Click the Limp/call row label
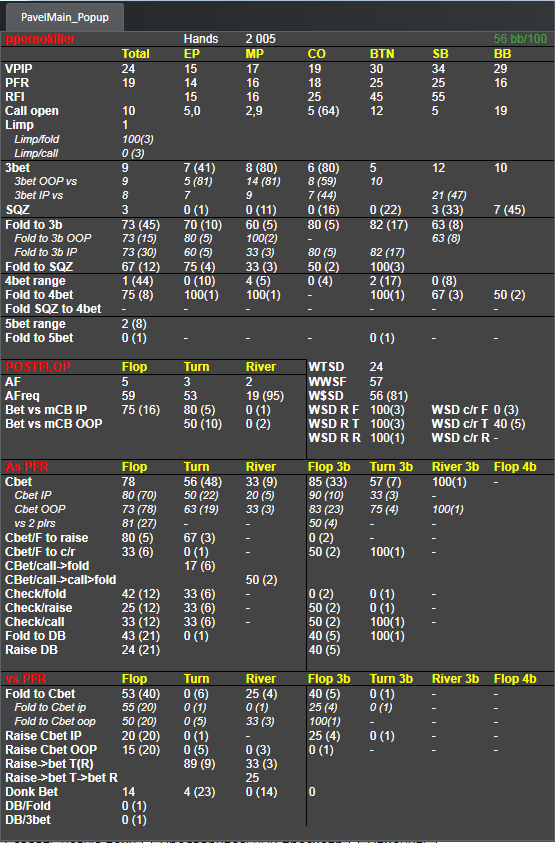 click(x=36, y=153)
